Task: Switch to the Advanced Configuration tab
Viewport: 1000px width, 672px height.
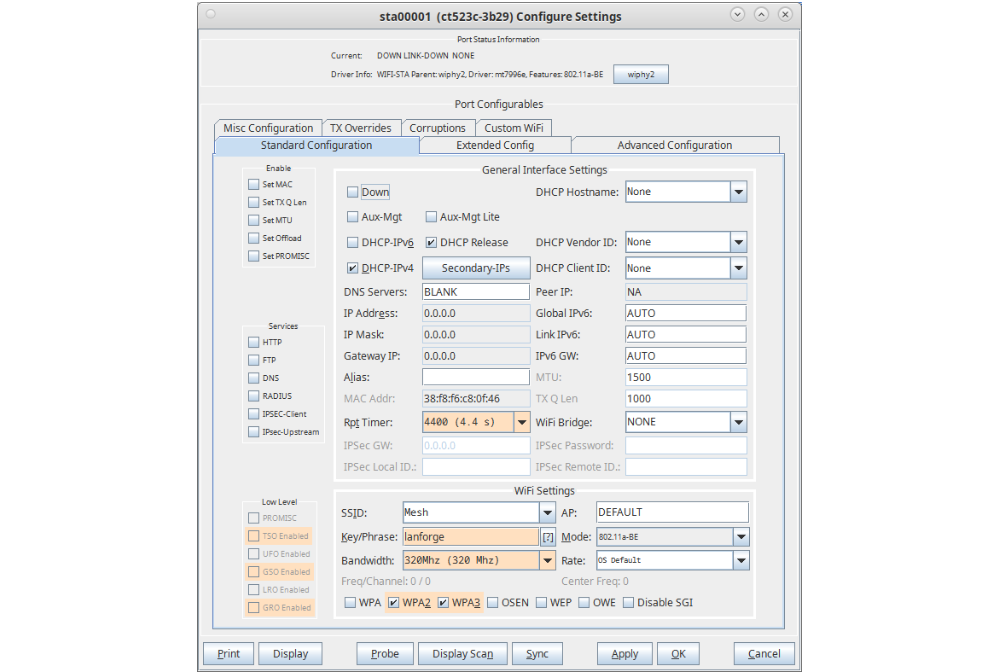Action: pyautogui.click(x=674, y=146)
